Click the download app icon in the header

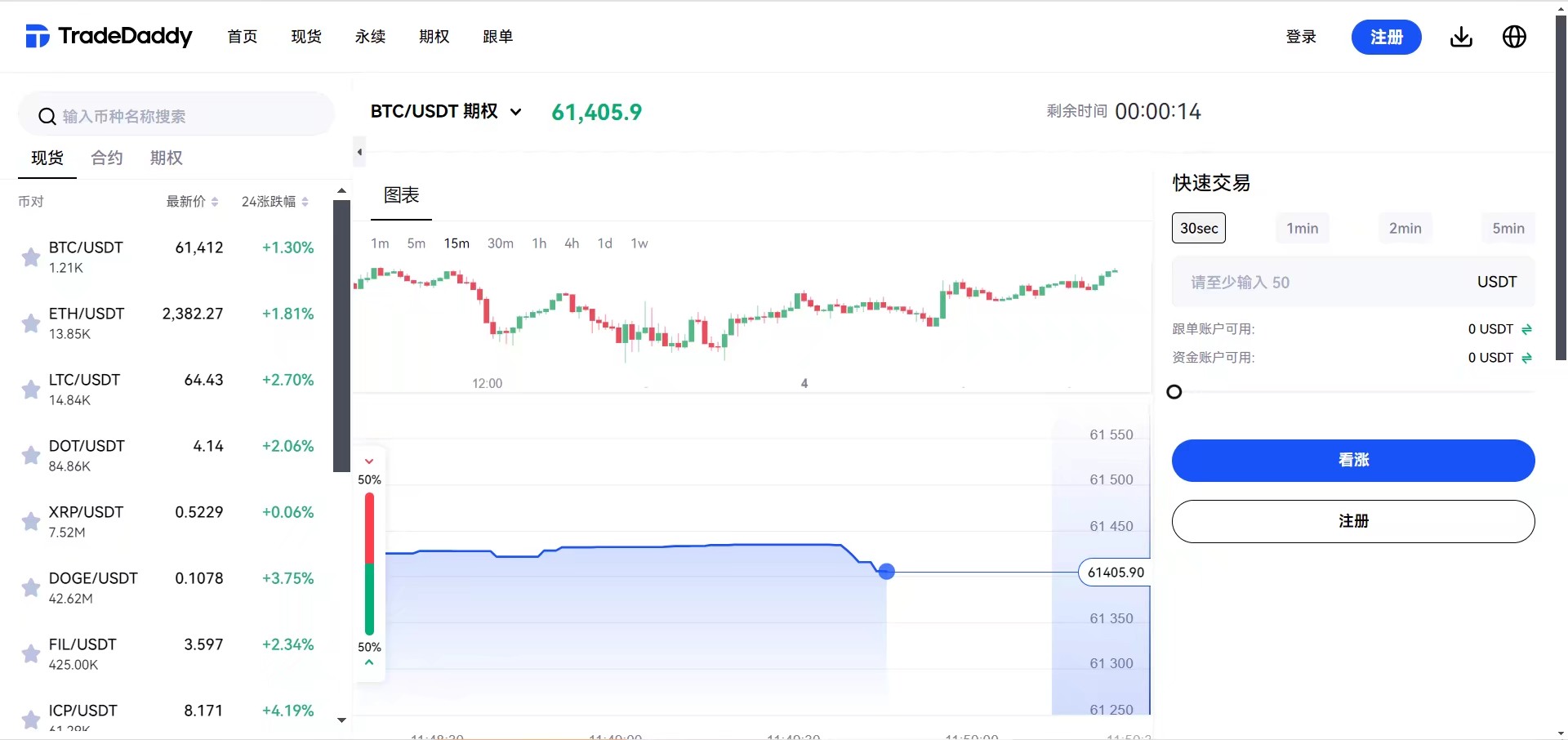point(1461,37)
